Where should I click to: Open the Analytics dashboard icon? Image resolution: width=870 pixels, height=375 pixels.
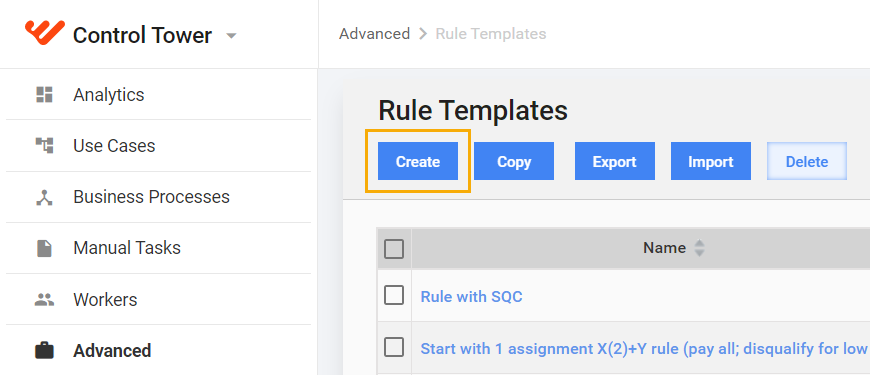click(44, 94)
